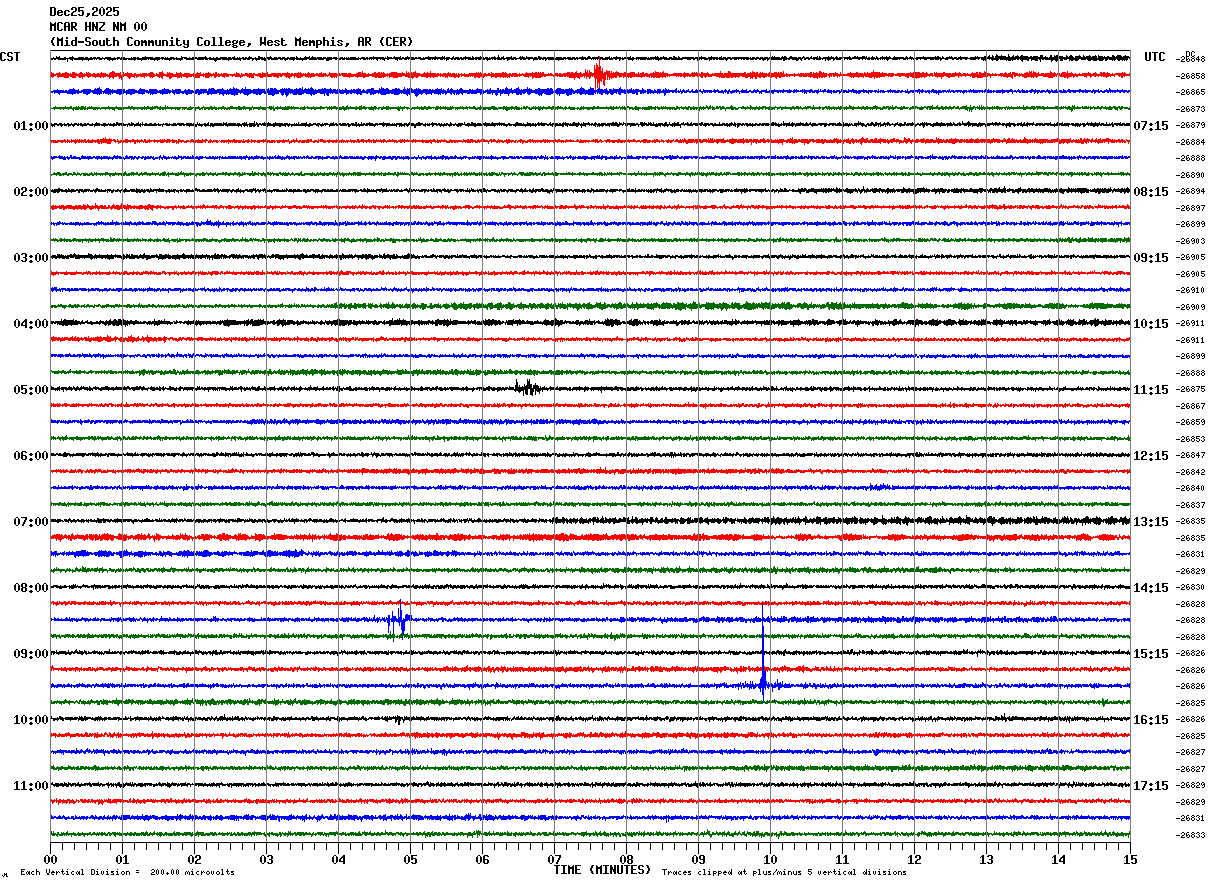
Task: Click DC offset value -26890
Action: [1191, 175]
